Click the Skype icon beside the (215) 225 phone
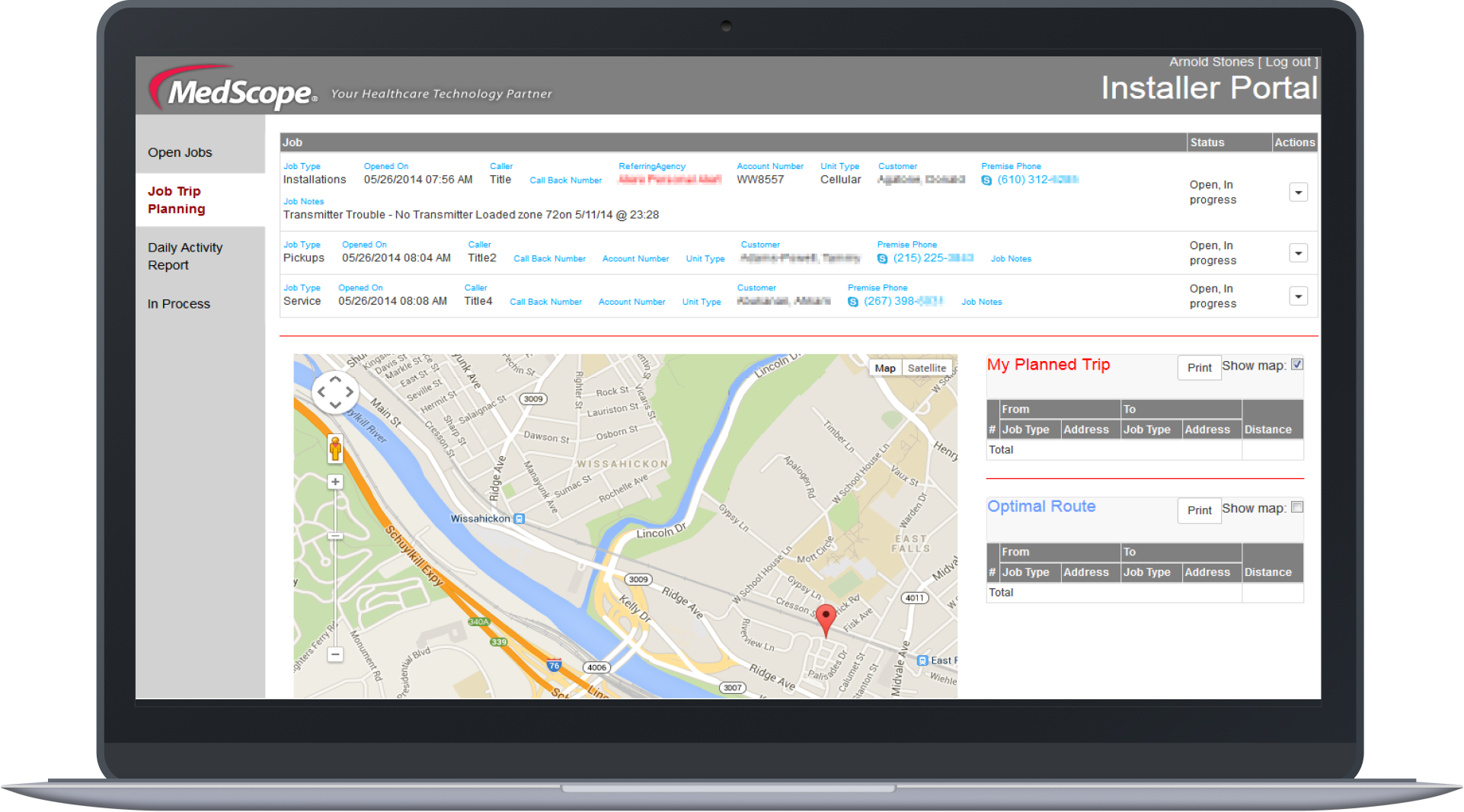 pos(882,259)
